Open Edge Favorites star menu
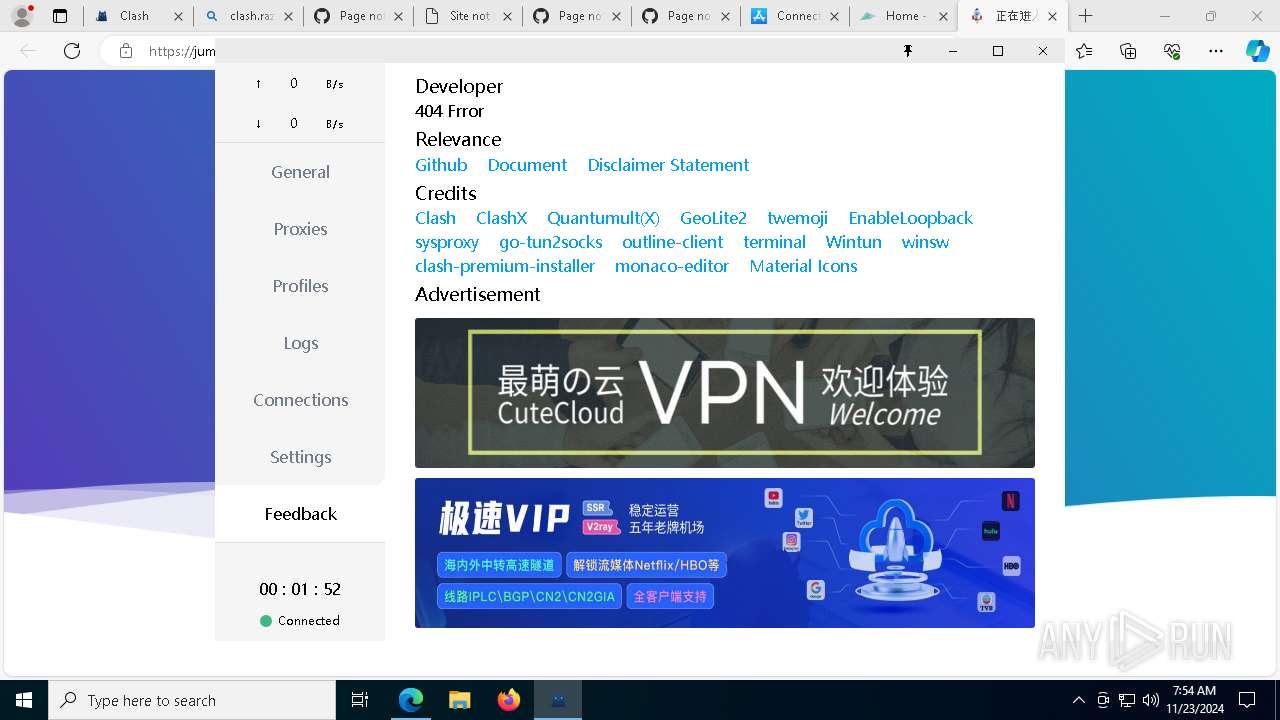The height and width of the screenshot is (720, 1280). coord(1085,51)
